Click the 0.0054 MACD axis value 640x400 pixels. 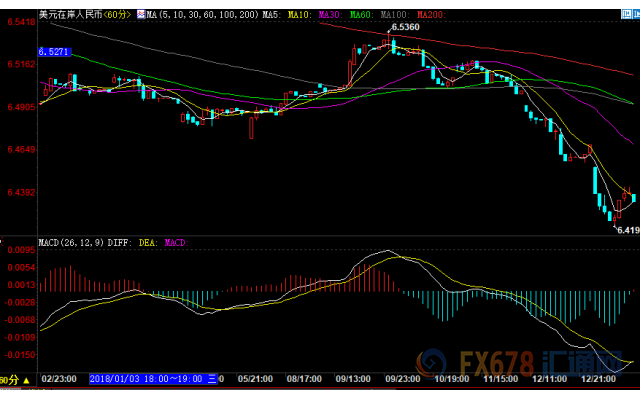coord(21,267)
